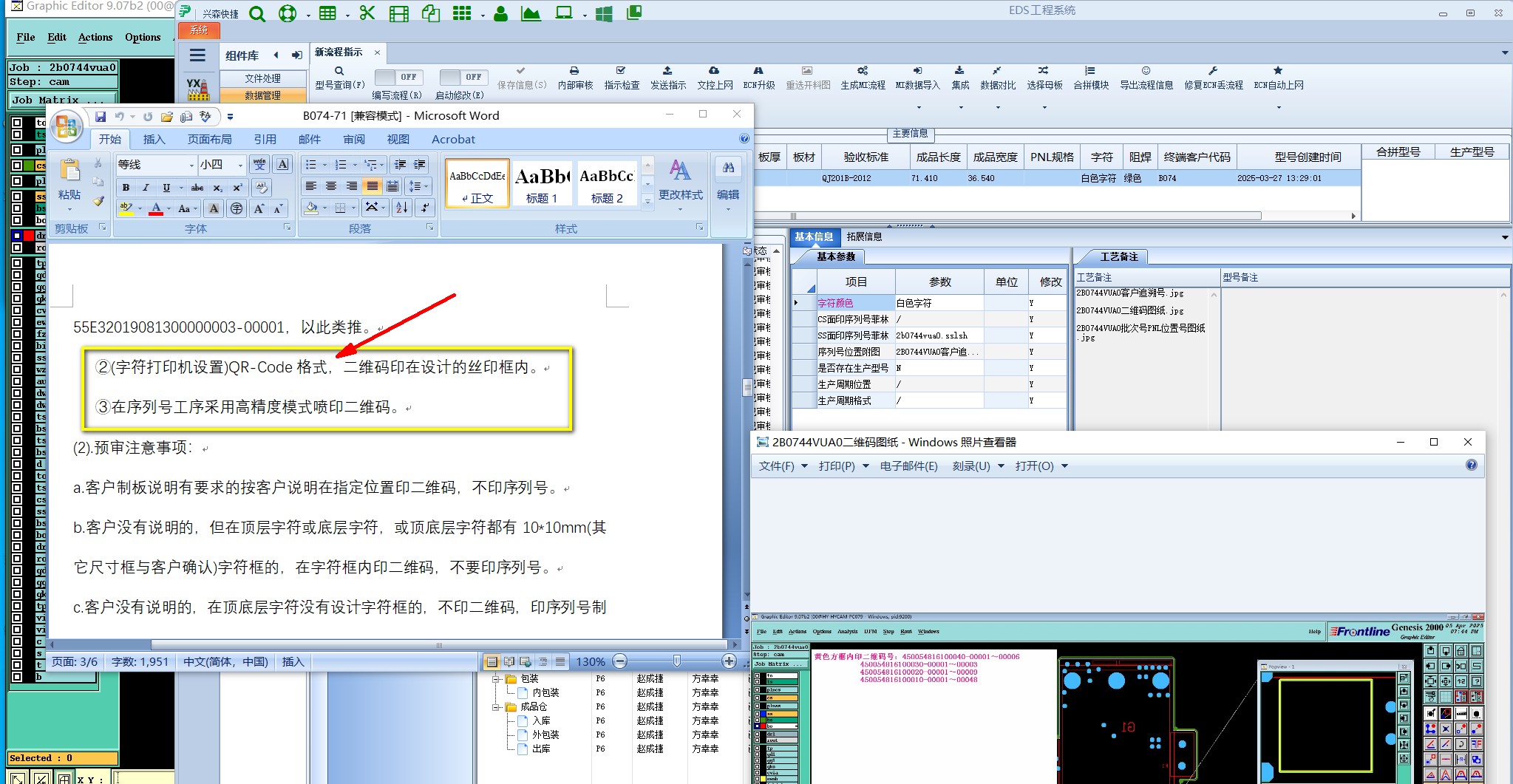Collapse the 包装 folder tree node
This screenshot has width=1513, height=784.
coord(497,678)
